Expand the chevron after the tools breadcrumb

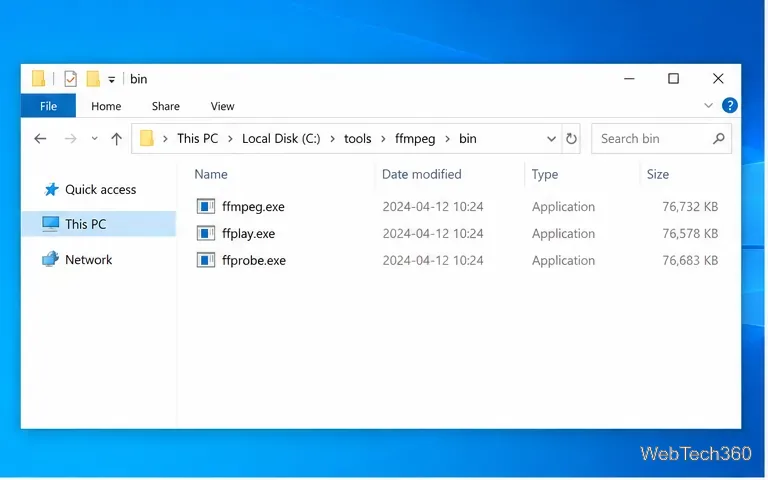(384, 139)
